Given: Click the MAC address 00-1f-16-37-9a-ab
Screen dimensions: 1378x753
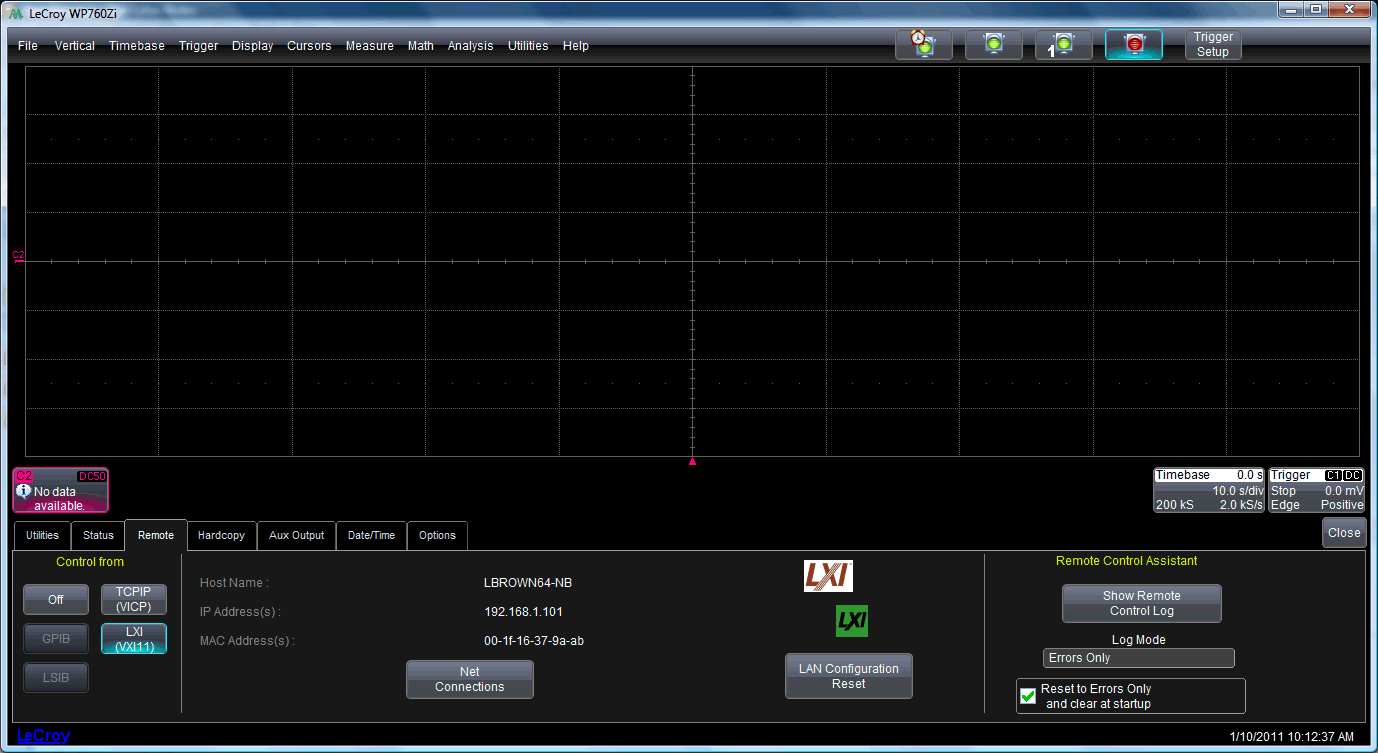Looking at the screenshot, I should pyautogui.click(x=534, y=641).
